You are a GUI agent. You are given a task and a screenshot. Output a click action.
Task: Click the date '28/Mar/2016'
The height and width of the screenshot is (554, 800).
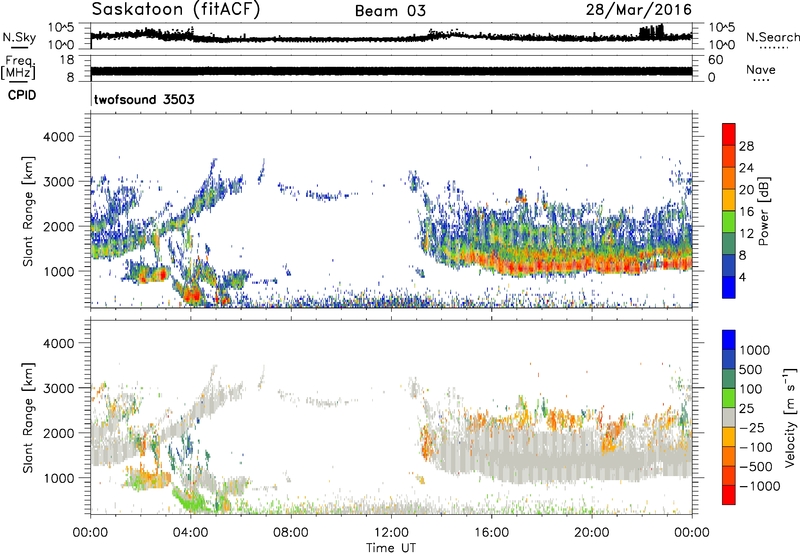[639, 10]
